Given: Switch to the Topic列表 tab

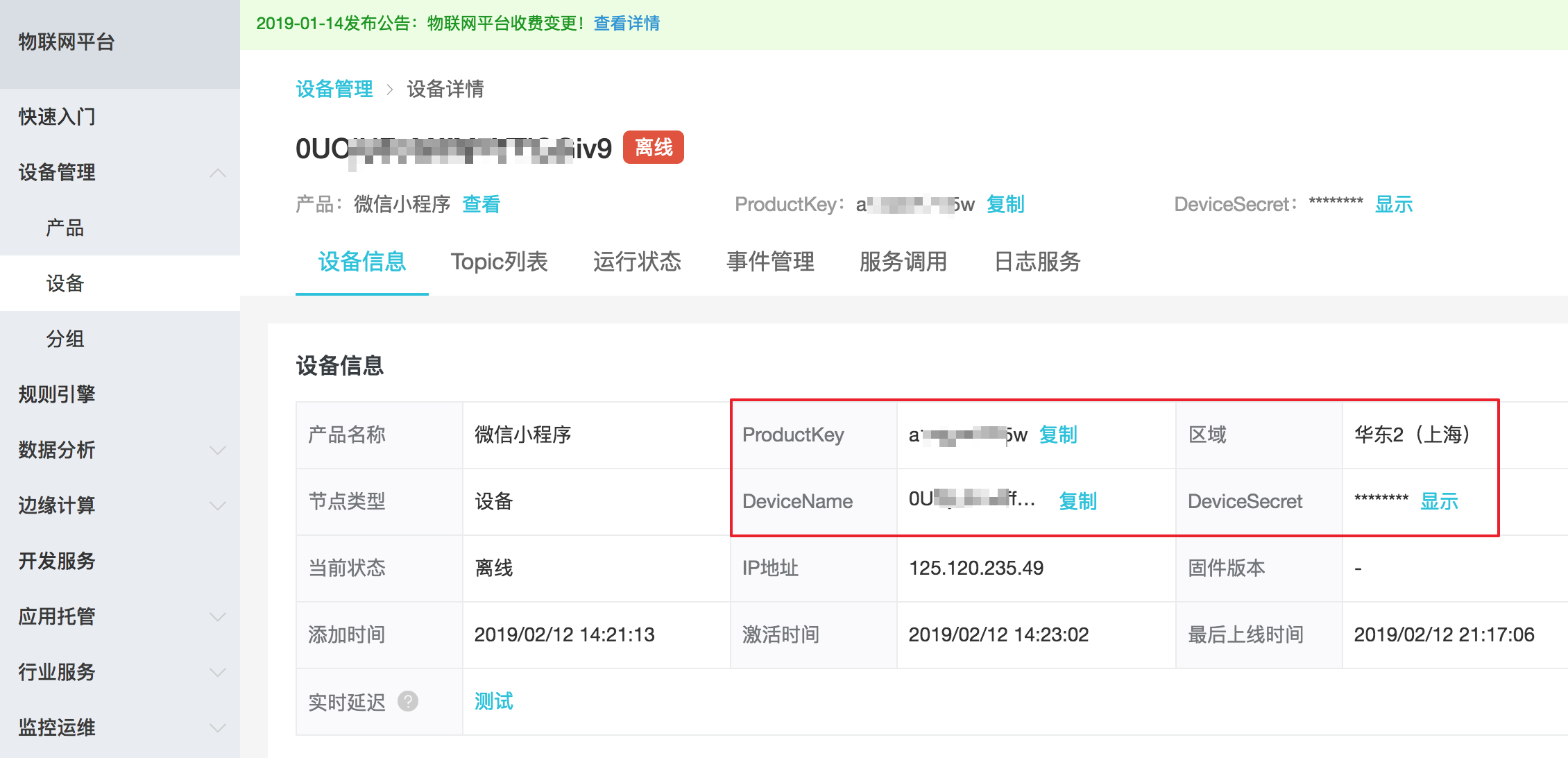Looking at the screenshot, I should pyautogui.click(x=499, y=262).
